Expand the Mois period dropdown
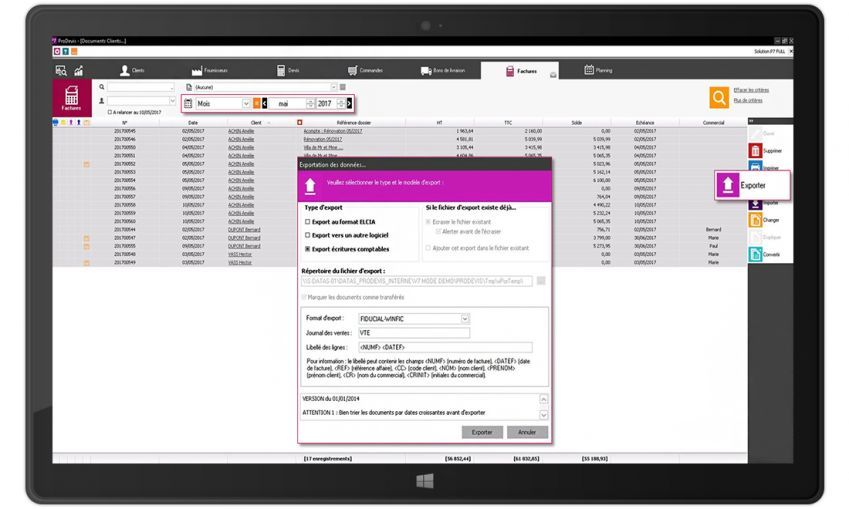Image resolution: width=849 pixels, height=509 pixels. [x=246, y=103]
